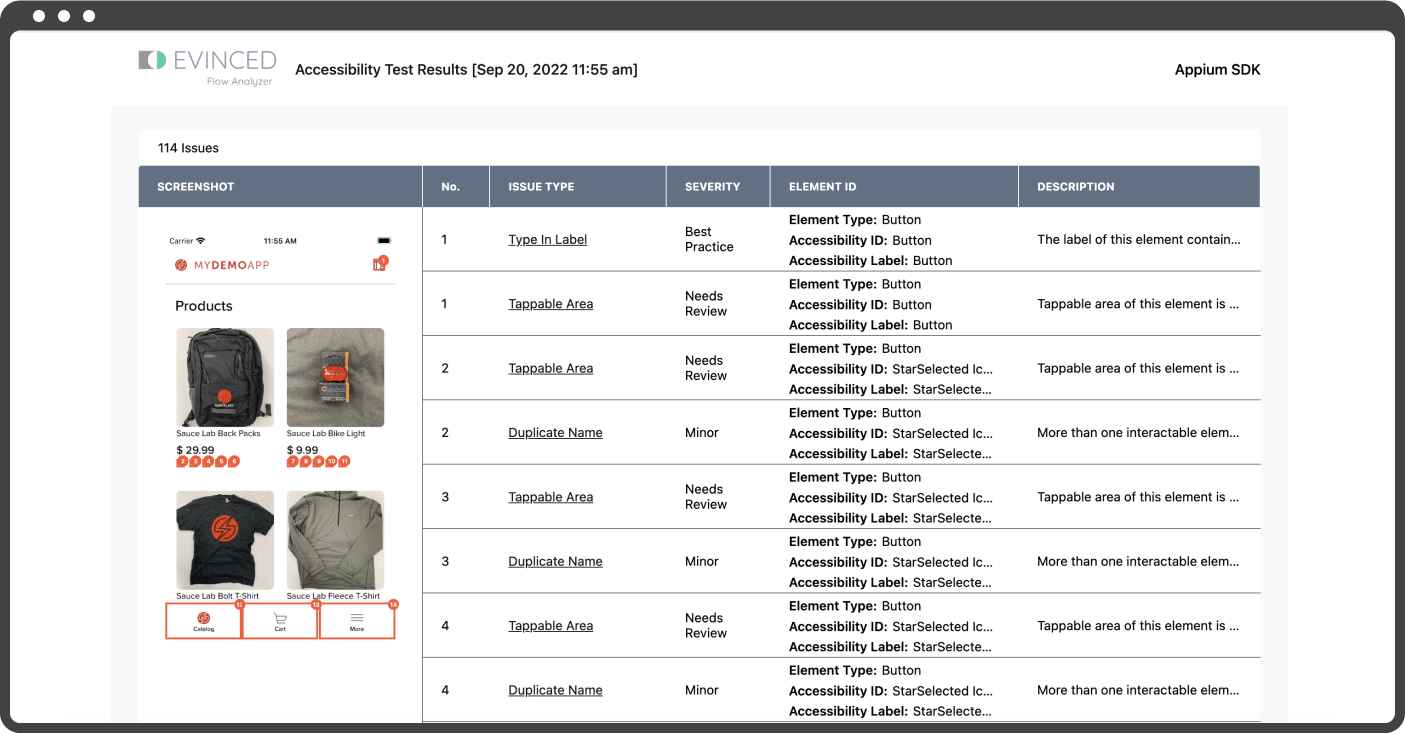Select the Sauce Lab Back Packs thumbnail
This screenshot has width=1405, height=734.
coord(225,377)
